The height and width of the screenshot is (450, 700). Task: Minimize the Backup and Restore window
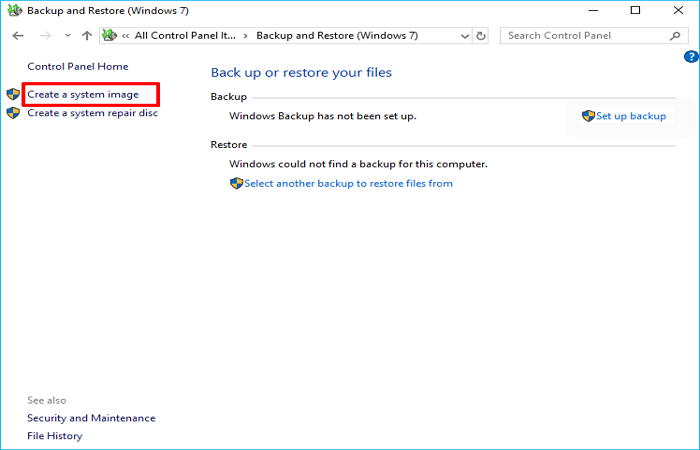tap(593, 10)
